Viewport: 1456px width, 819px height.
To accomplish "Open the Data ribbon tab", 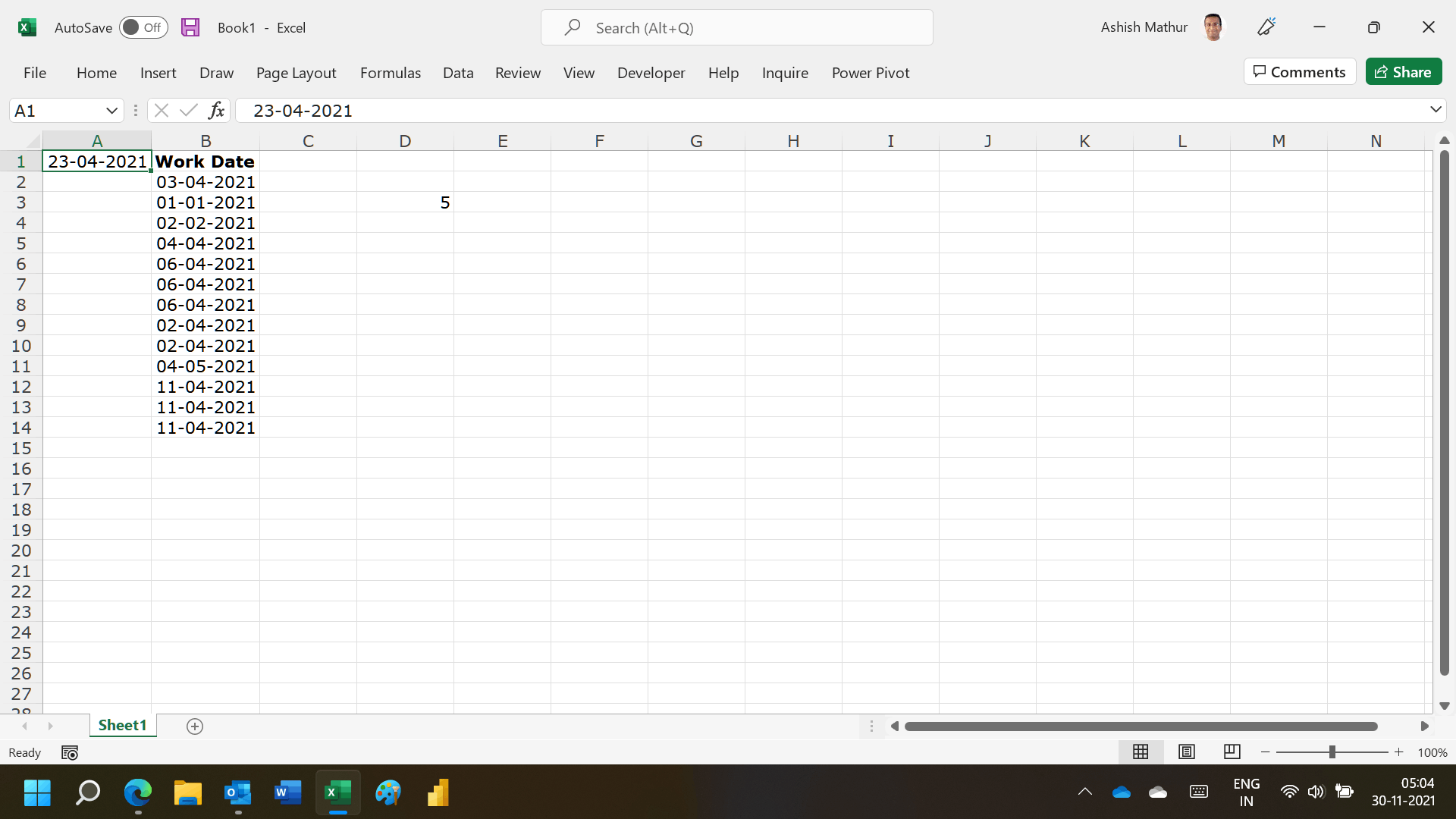I will pos(458,73).
